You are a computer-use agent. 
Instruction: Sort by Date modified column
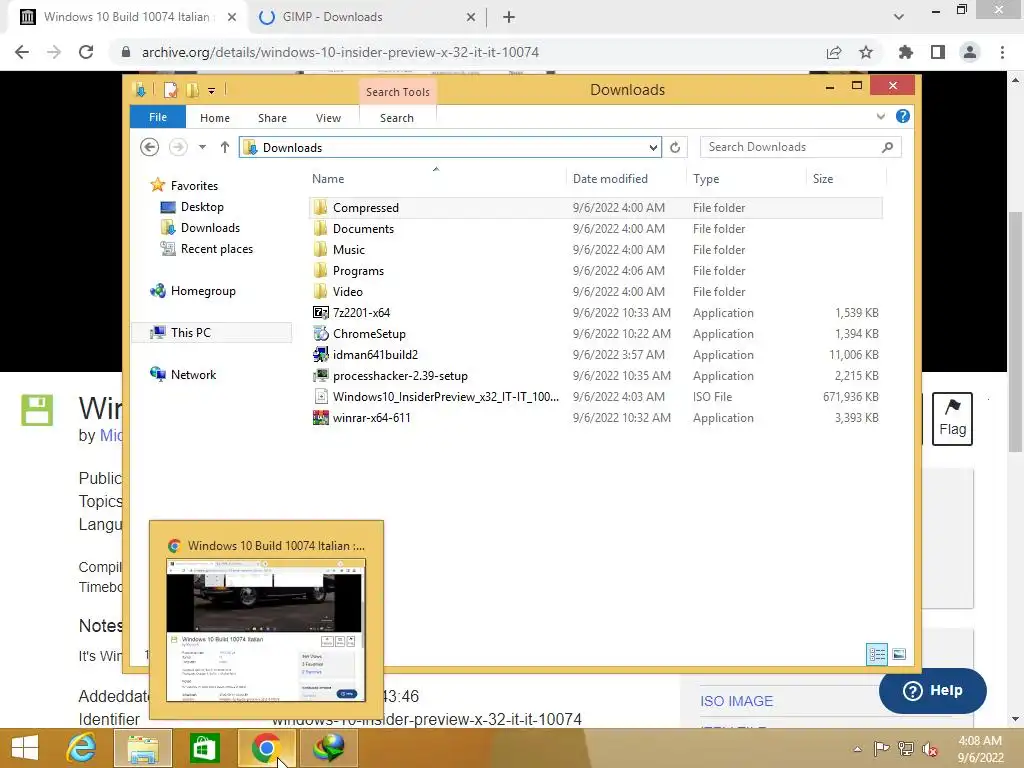point(610,179)
